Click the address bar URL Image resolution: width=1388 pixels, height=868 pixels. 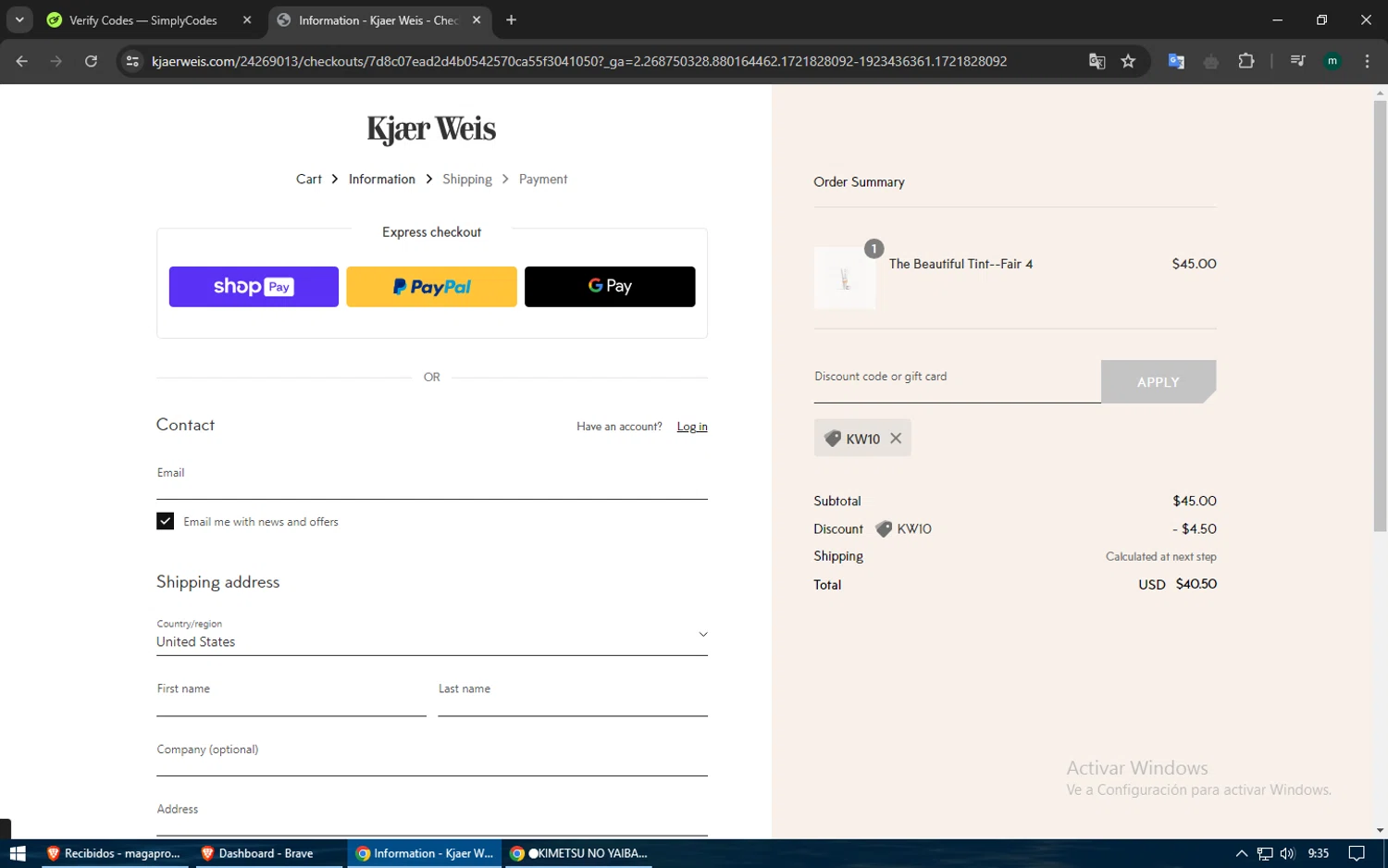579,61
